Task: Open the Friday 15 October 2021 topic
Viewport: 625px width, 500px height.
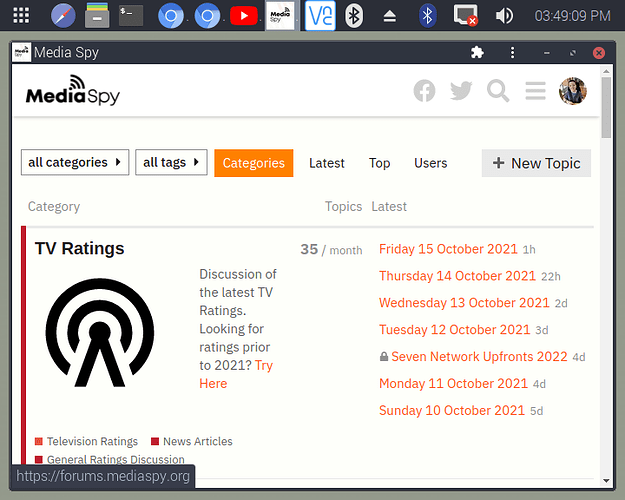Action: 448,249
